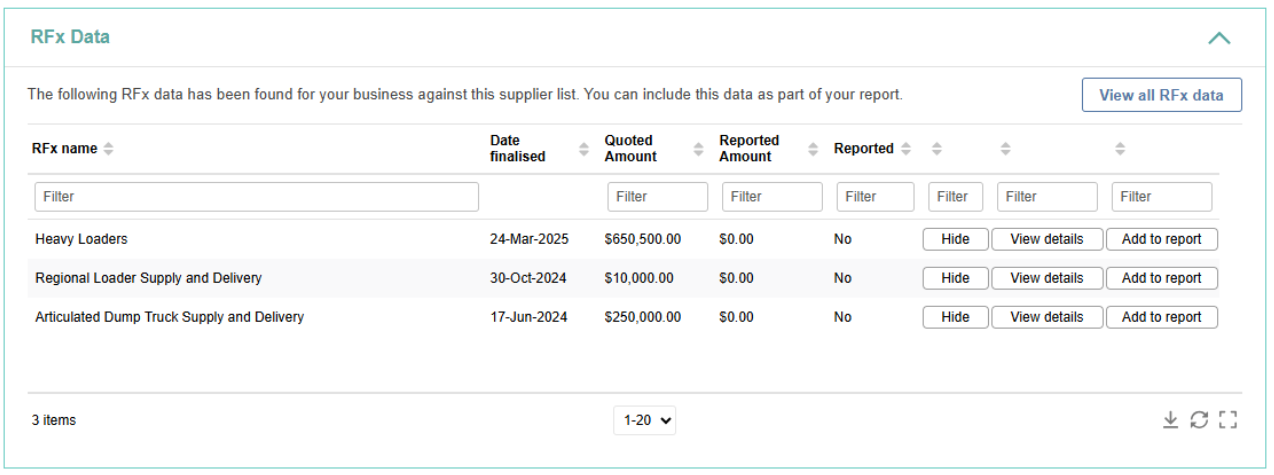Add Articulated Dump Truck to report

(x=1161, y=317)
